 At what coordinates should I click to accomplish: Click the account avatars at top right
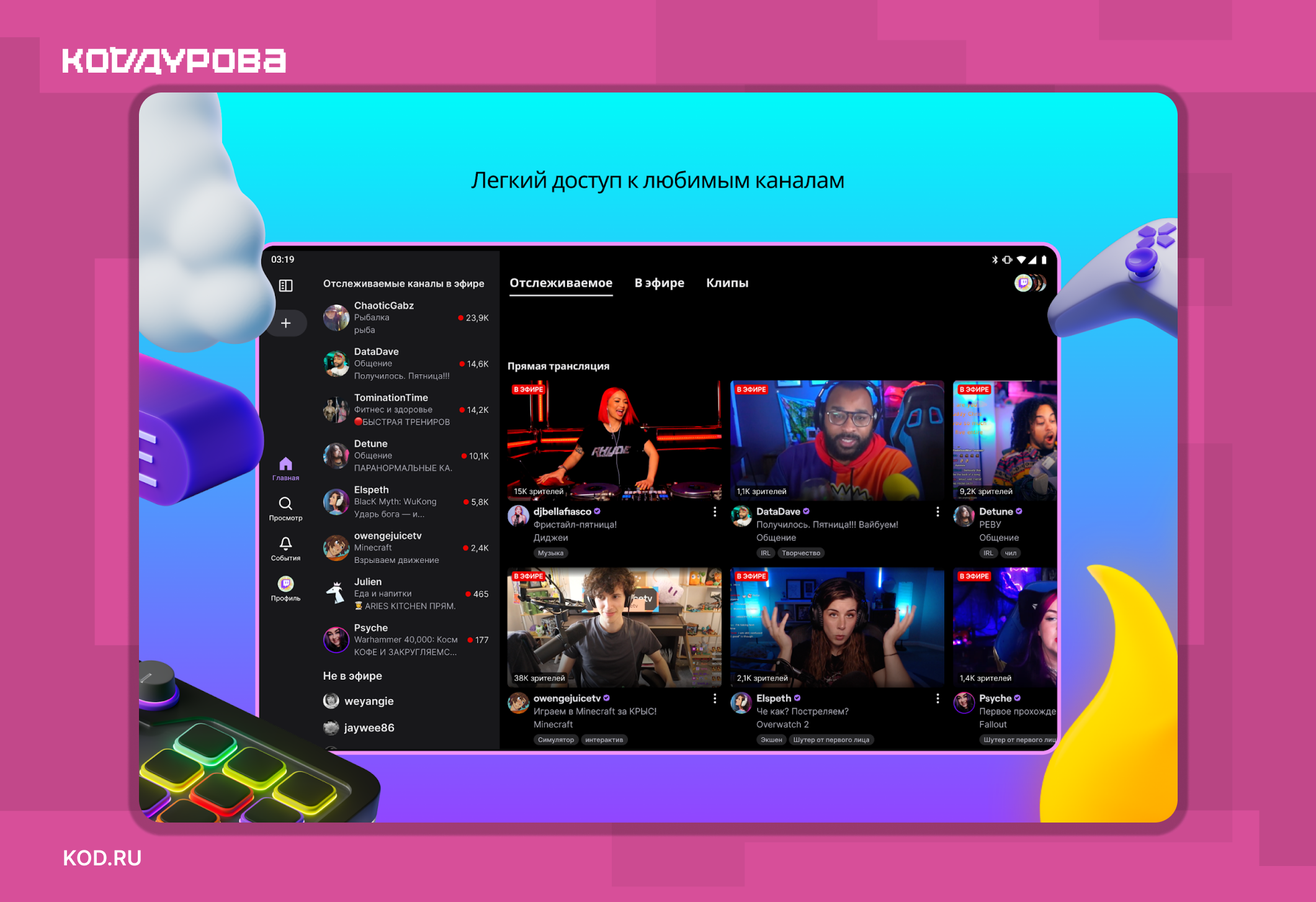(1030, 283)
